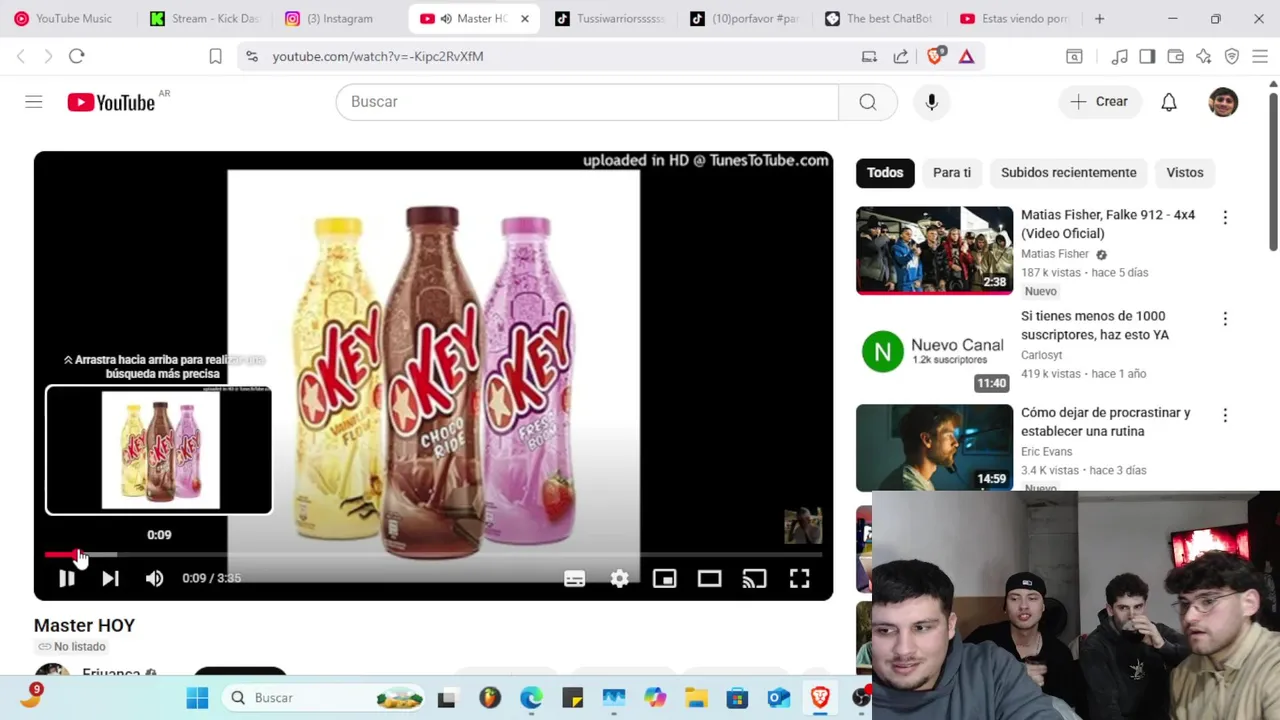
Task: Toggle the Brave sidebar panel
Action: (1147, 57)
